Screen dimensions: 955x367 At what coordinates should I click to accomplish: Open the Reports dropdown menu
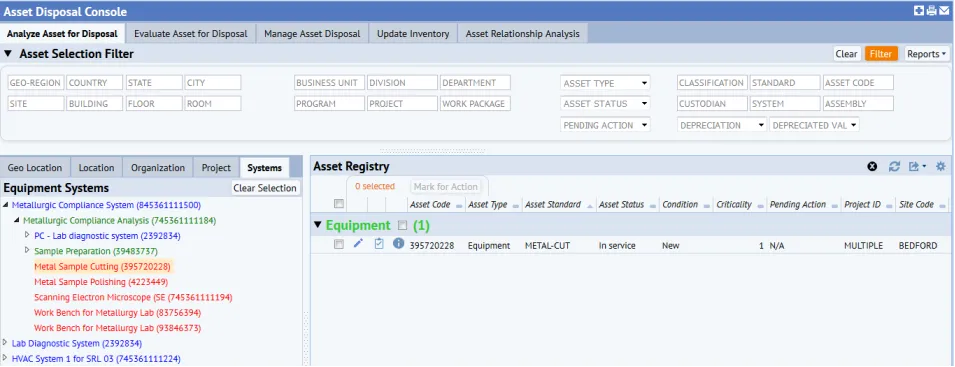click(926, 54)
